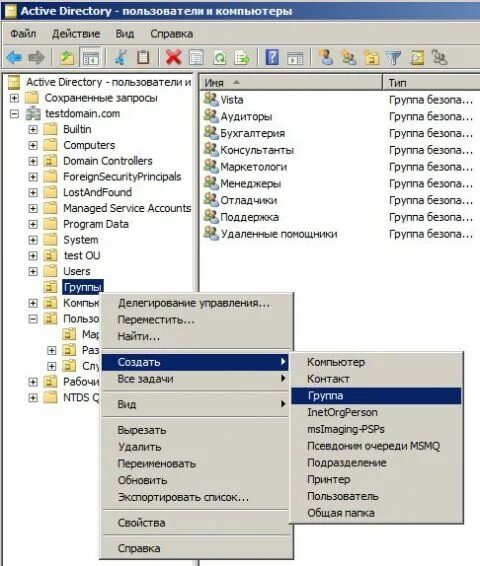Click the Add to group toolbar icon
480x566 pixels.
point(440,57)
